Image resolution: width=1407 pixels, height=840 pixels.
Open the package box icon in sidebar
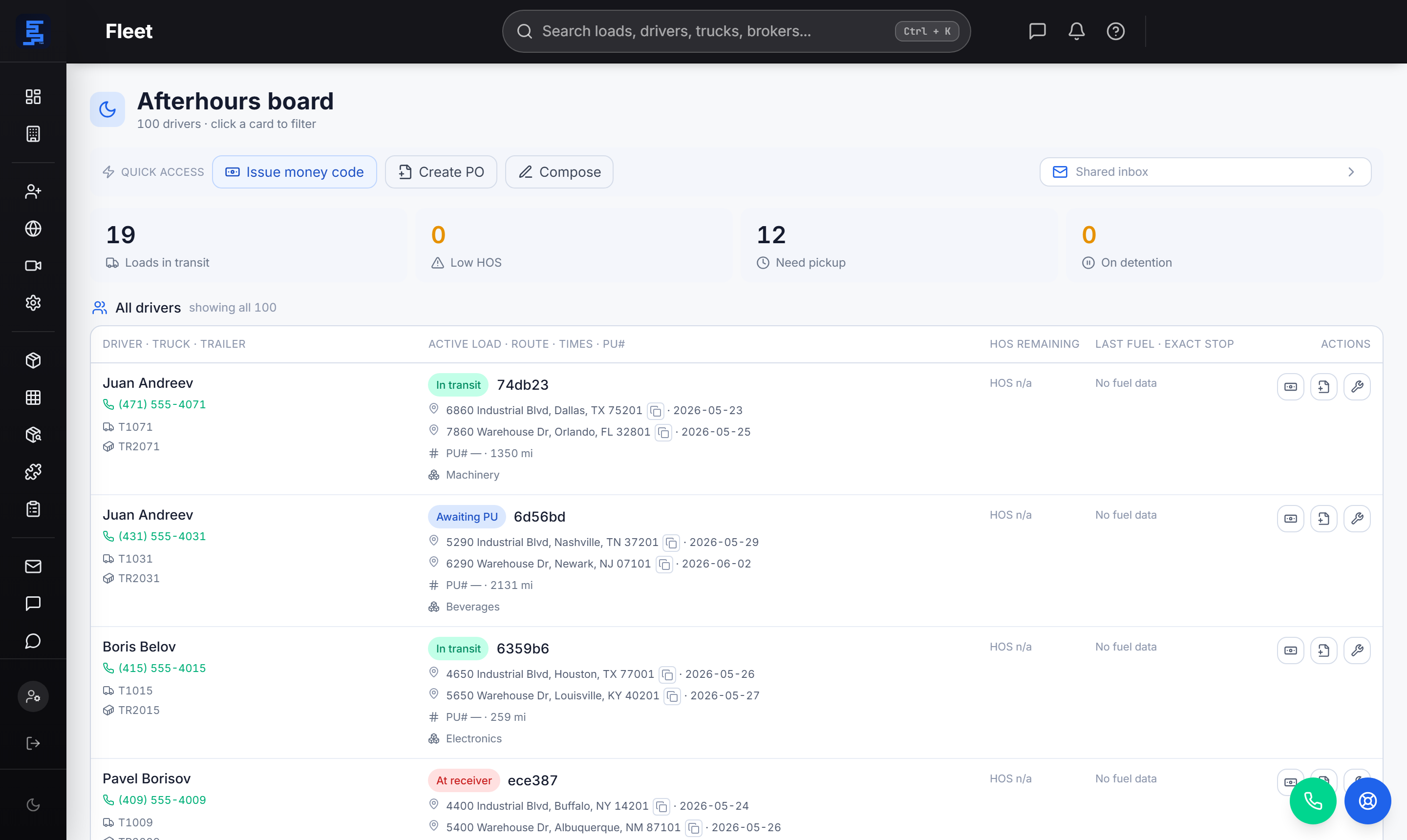tap(33, 360)
